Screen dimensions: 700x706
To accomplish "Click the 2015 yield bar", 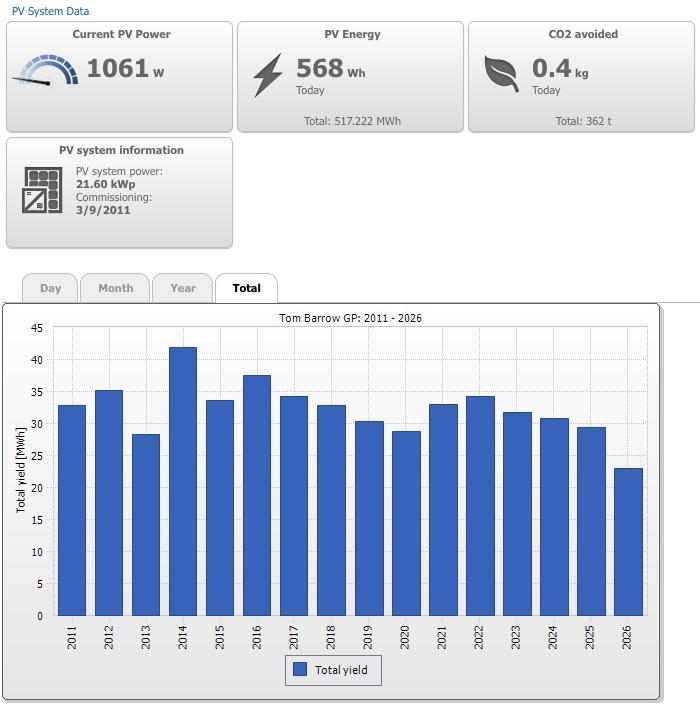I will coord(220,507).
